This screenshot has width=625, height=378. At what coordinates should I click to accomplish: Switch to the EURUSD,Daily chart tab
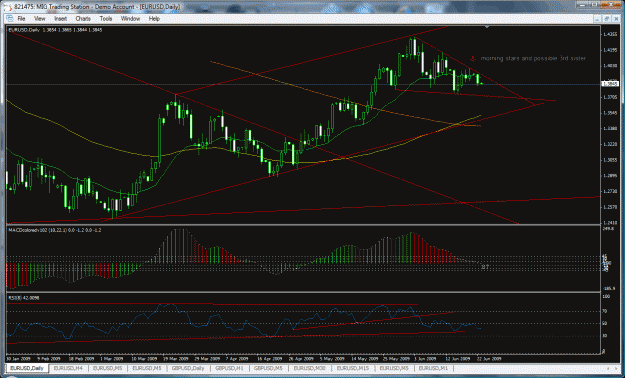tap(27, 368)
